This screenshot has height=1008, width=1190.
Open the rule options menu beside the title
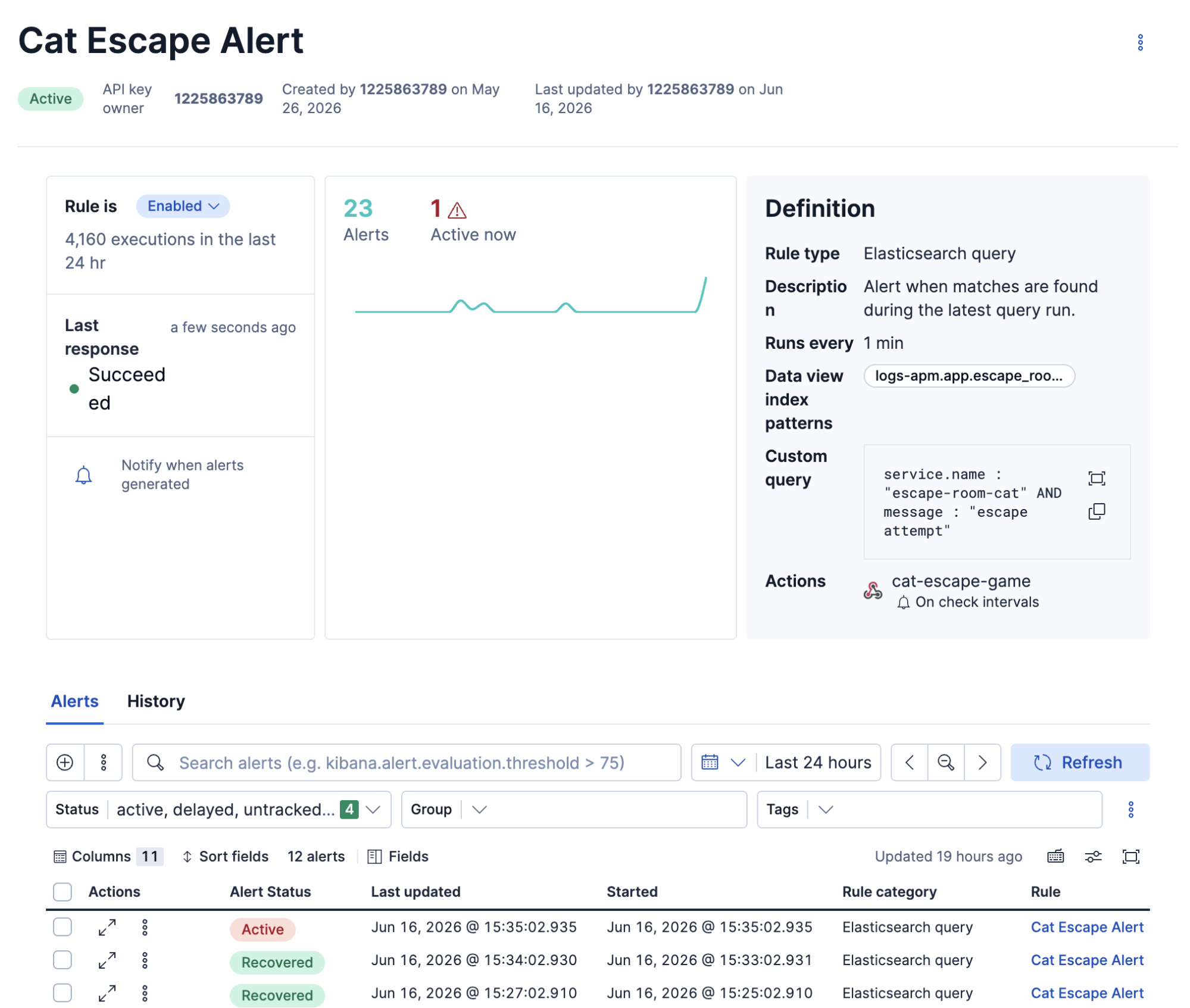click(1139, 42)
